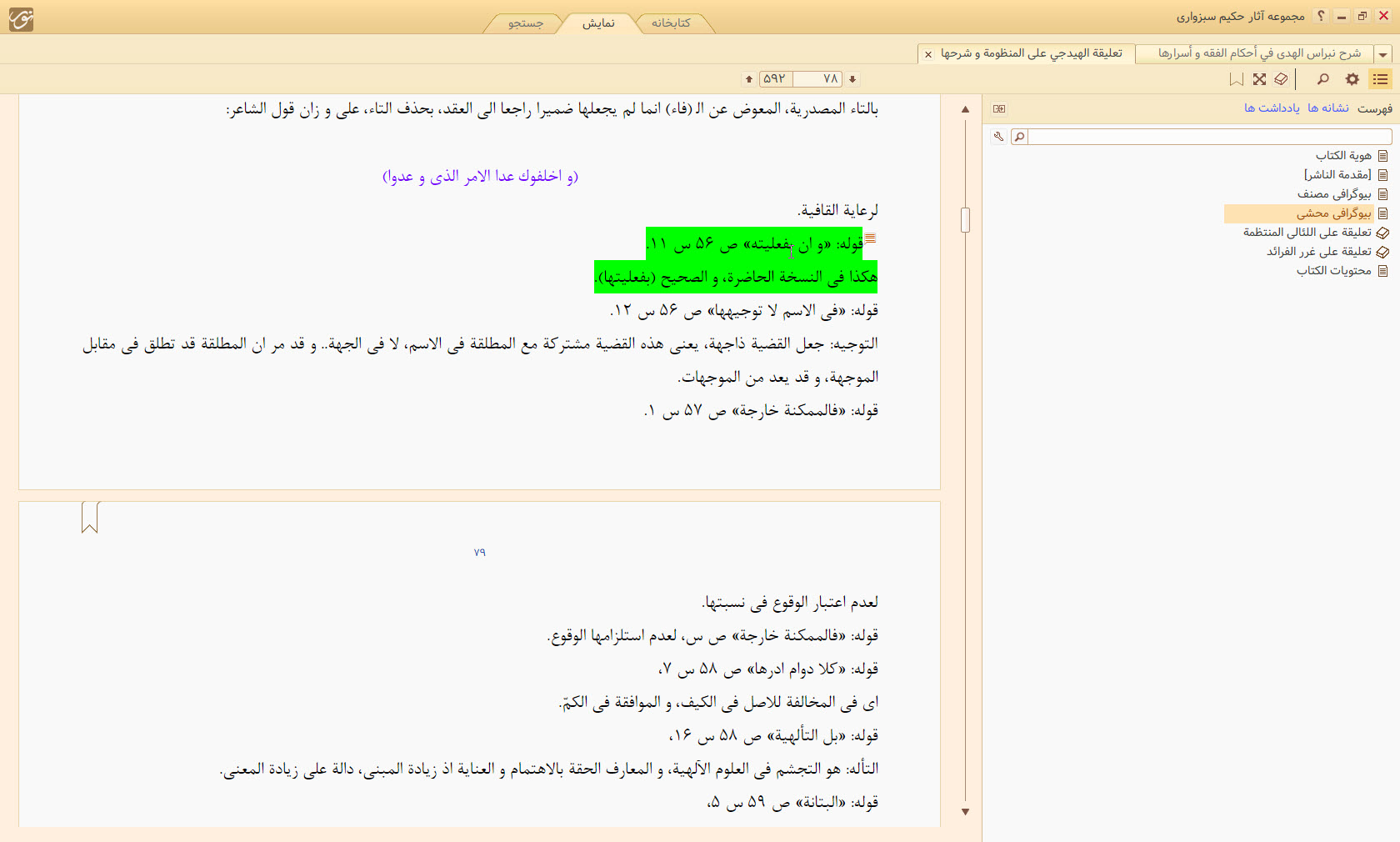Expand تعليقة على غرر الفرائد entry
1400x842 pixels.
pos(1319,252)
